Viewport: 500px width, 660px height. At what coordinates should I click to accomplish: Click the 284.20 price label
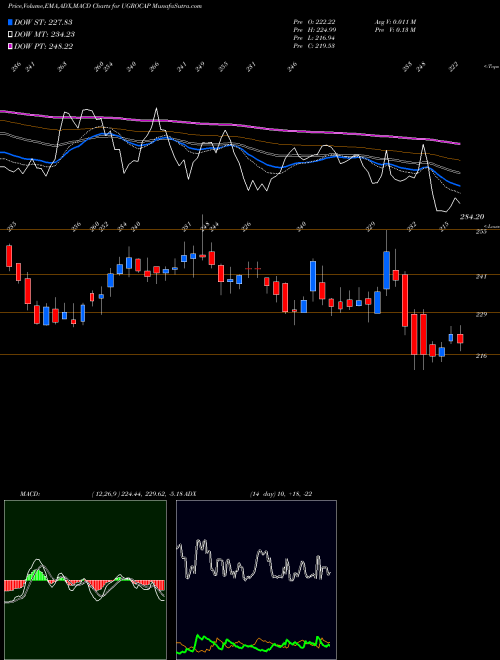472,216
